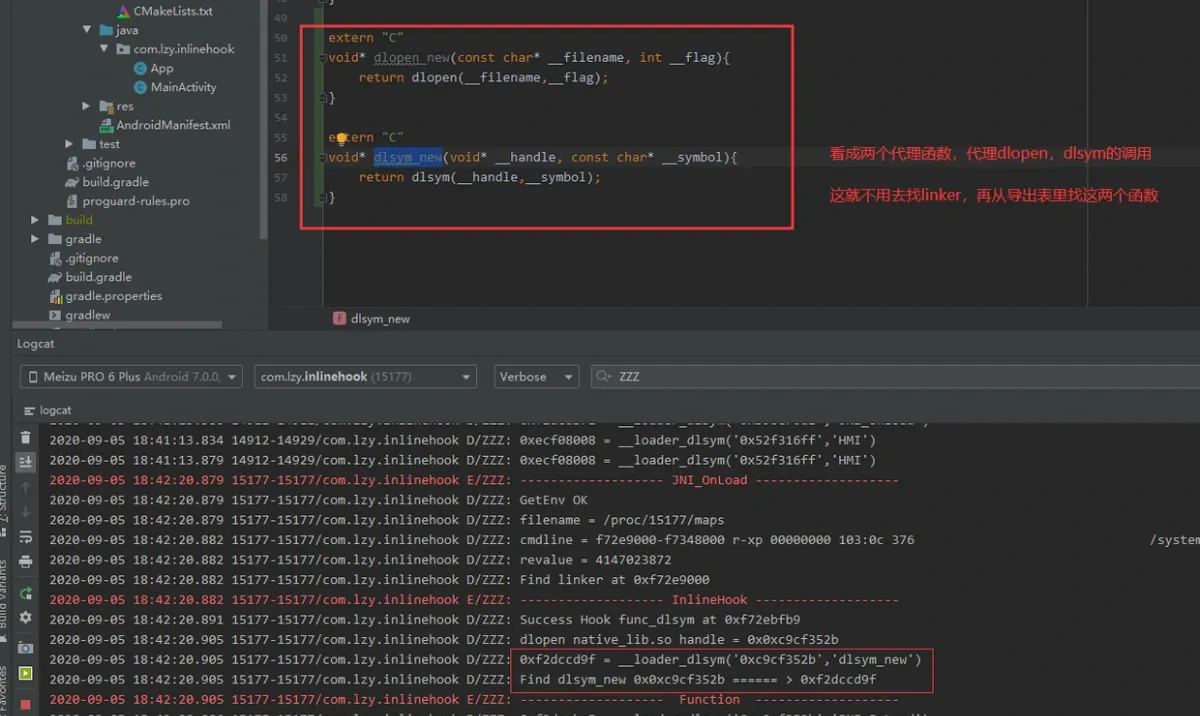Select the CMakeLists.txt file icon
The image size is (1200, 716).
tap(122, 11)
